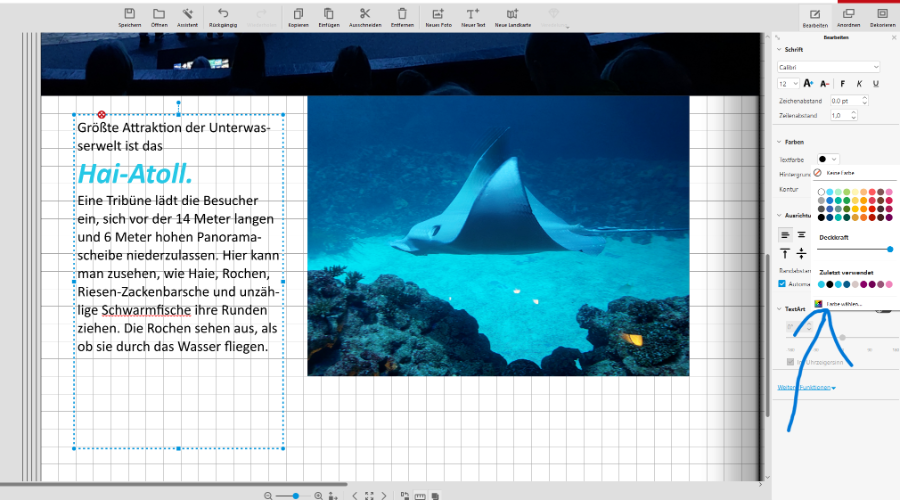
Task: Toggle the Automatisch checkbox
Action: click(782, 283)
